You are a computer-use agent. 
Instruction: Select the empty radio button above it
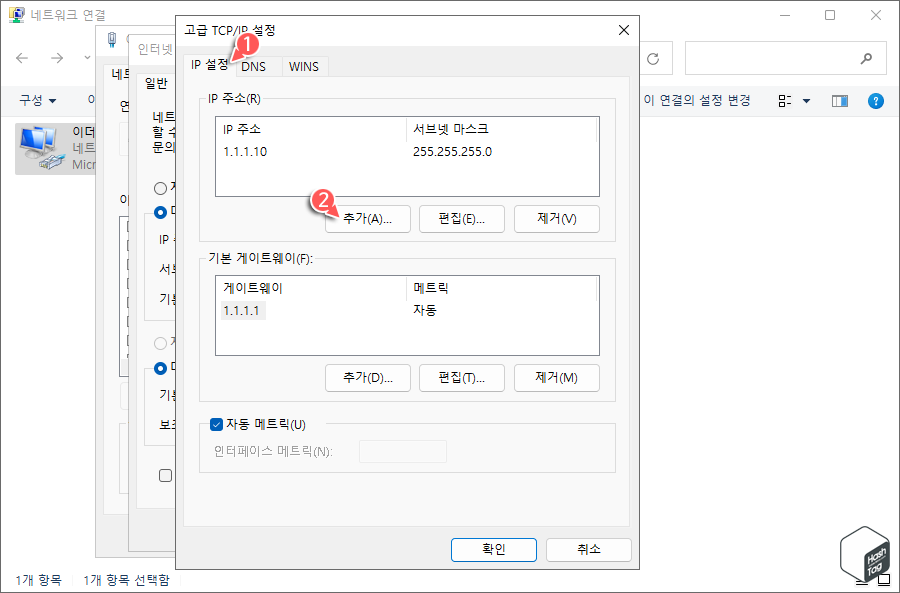point(160,187)
